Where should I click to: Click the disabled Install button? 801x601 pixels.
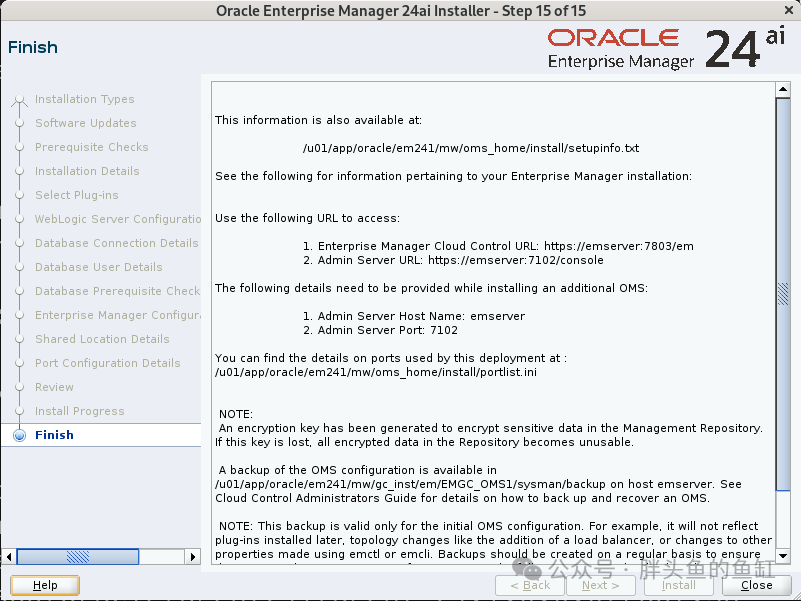[x=678, y=585]
